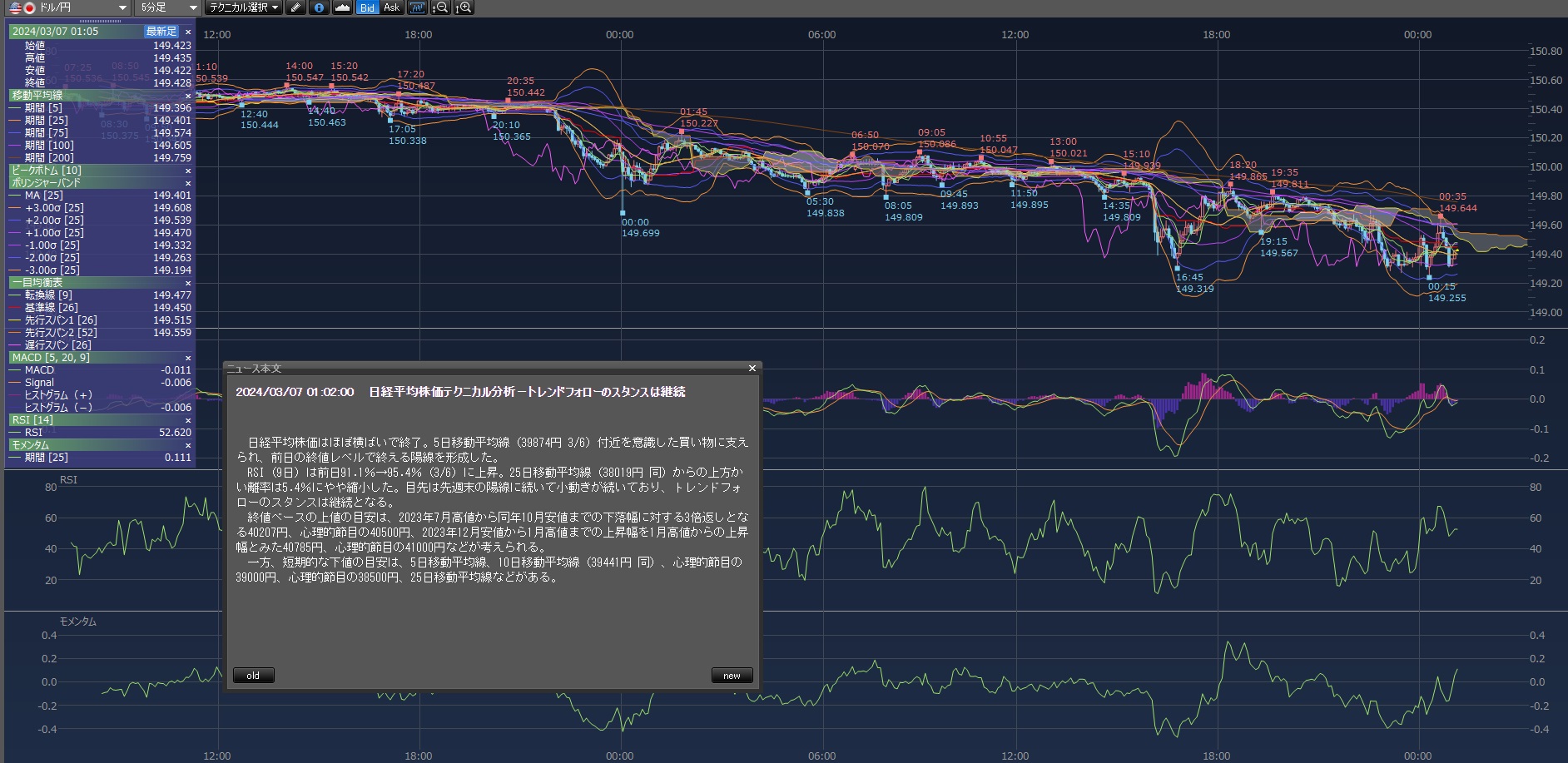The width and height of the screenshot is (1568, 763).
Task: Click the area chart type icon
Action: (x=342, y=7)
